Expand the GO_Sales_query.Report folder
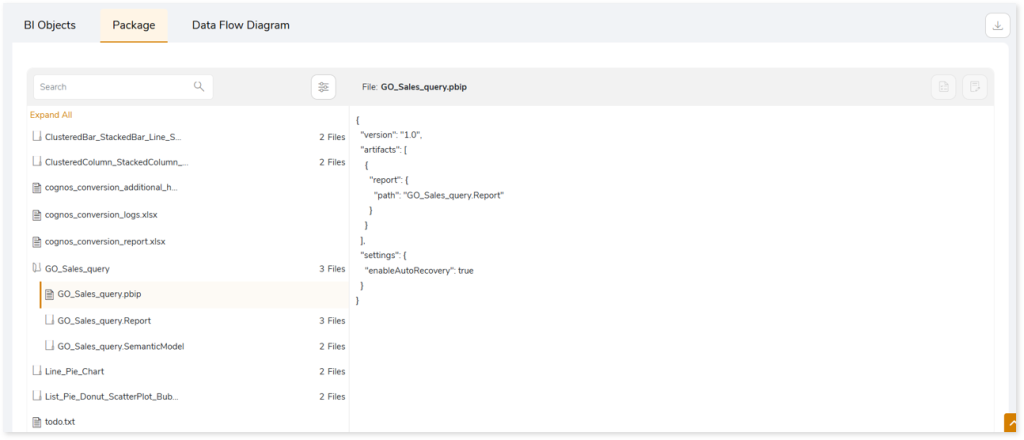 (x=50, y=321)
